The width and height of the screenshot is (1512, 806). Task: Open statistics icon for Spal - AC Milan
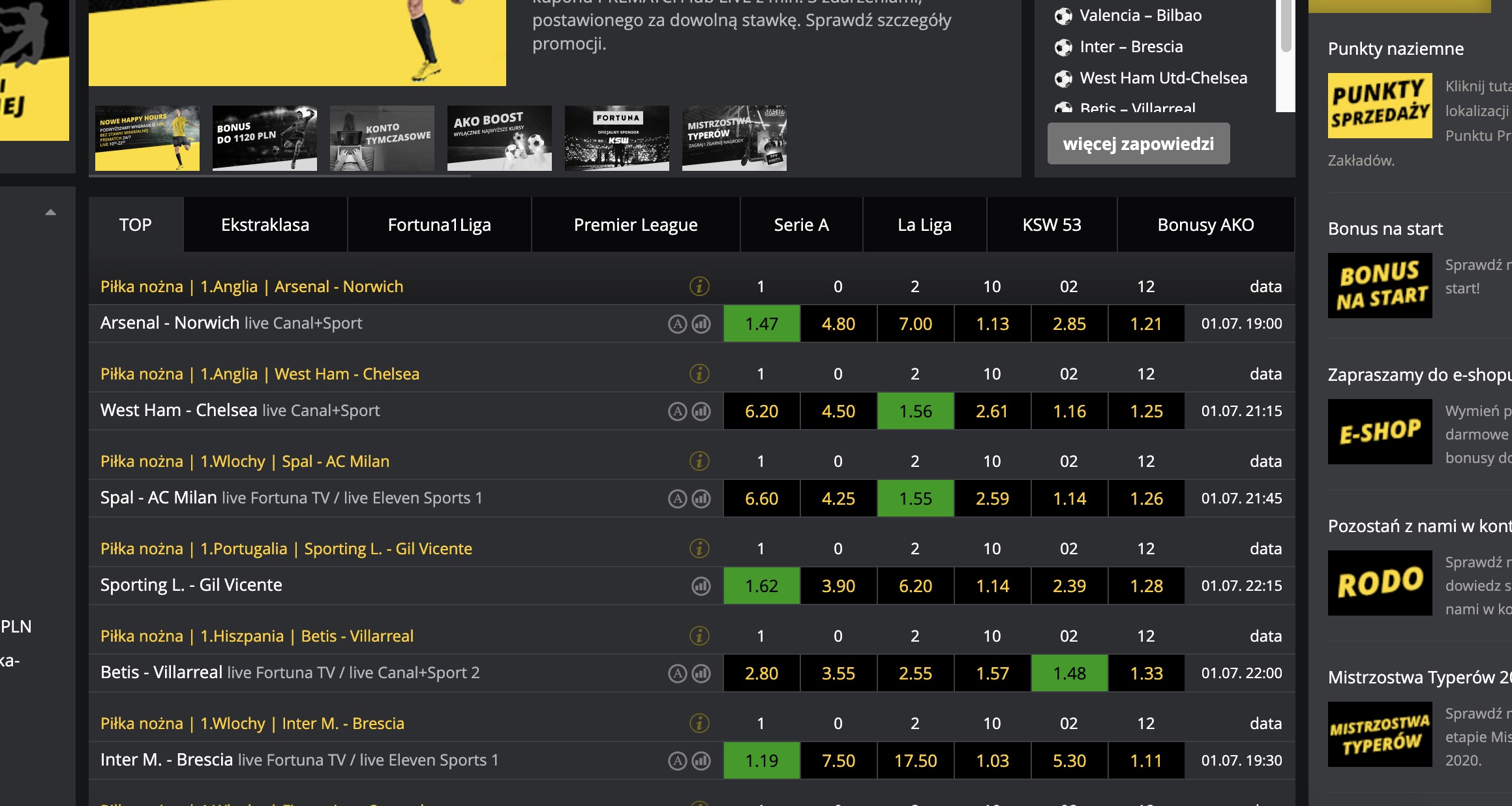click(701, 499)
